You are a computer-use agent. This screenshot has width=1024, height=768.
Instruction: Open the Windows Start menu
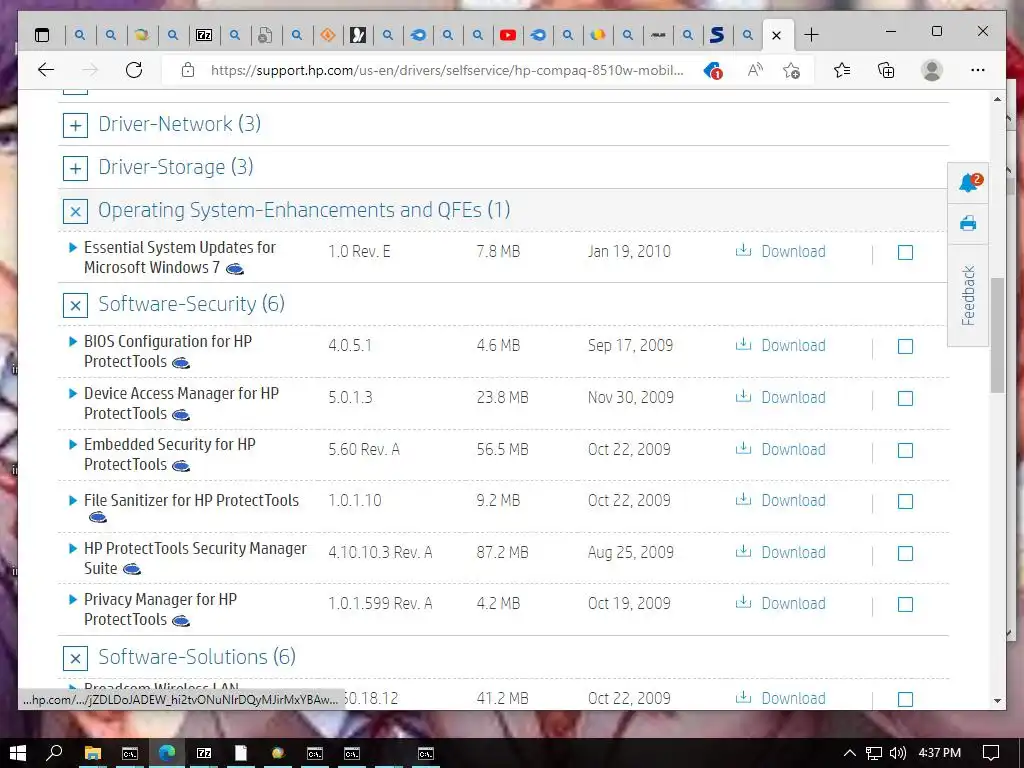(x=18, y=753)
